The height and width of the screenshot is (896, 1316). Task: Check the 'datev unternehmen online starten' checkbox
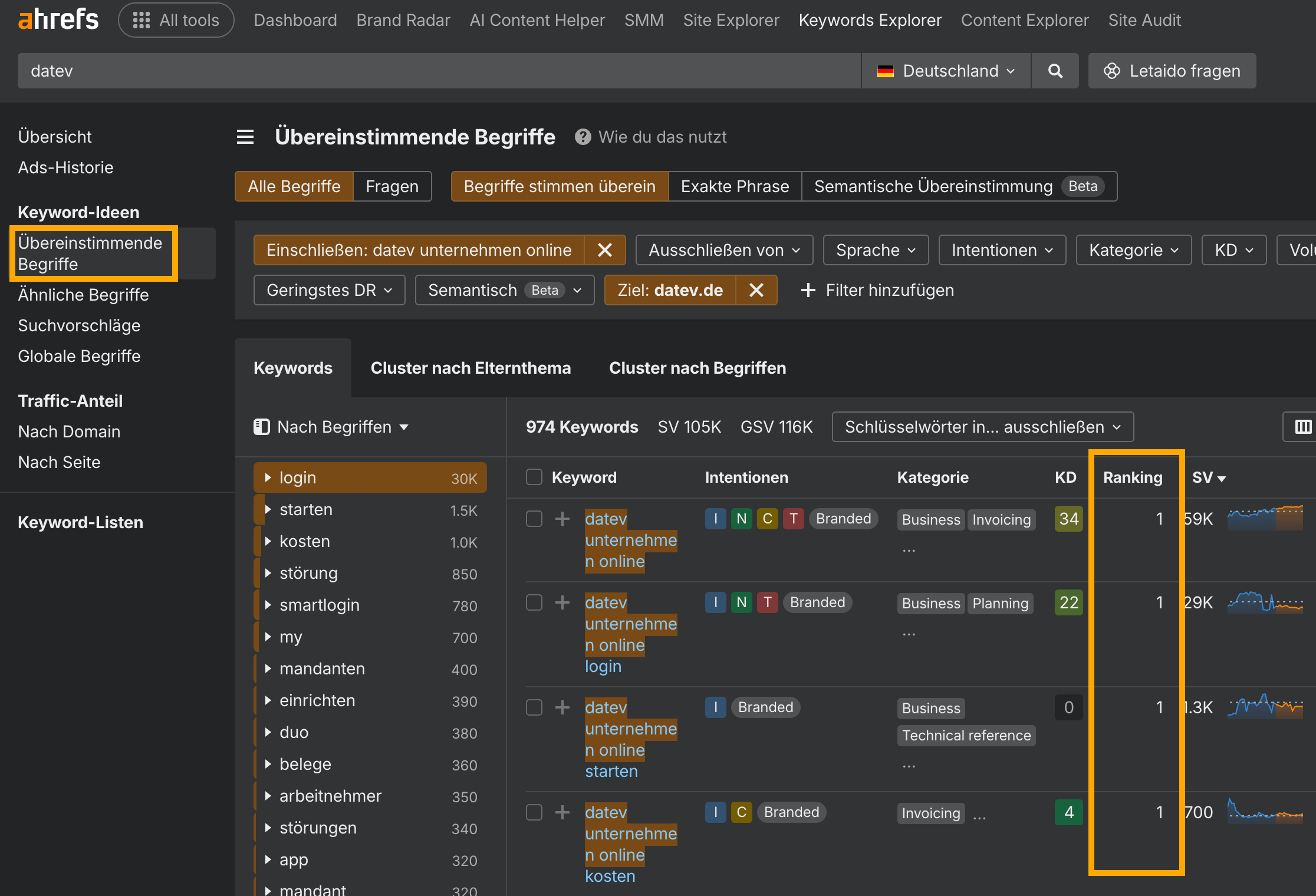534,707
